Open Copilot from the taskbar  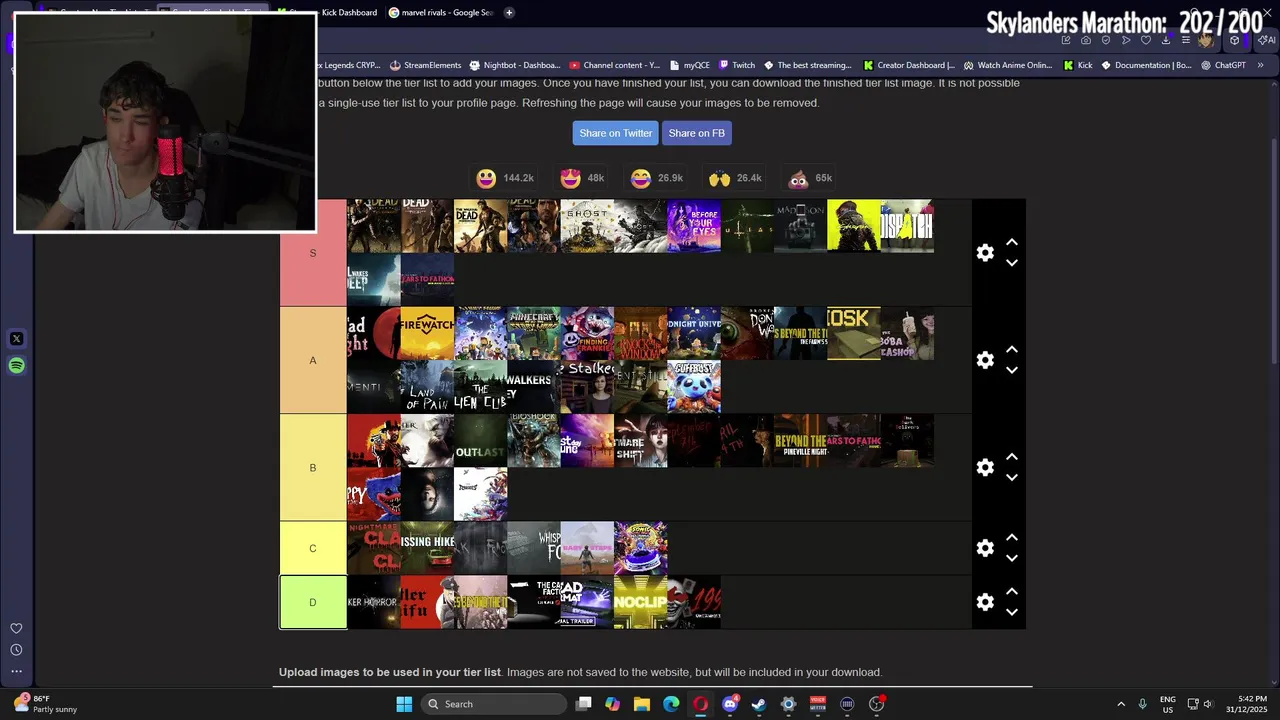[612, 704]
